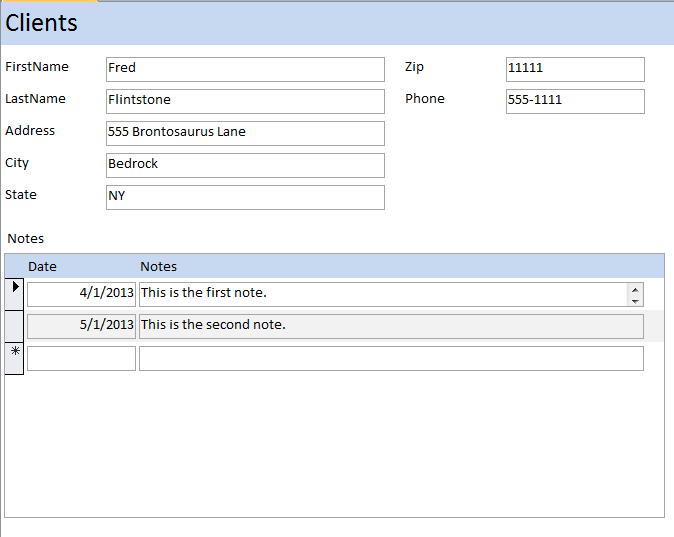Edit the Phone field showing 555-1111
Image resolution: width=674 pixels, height=537 pixels.
pyautogui.click(x=575, y=101)
